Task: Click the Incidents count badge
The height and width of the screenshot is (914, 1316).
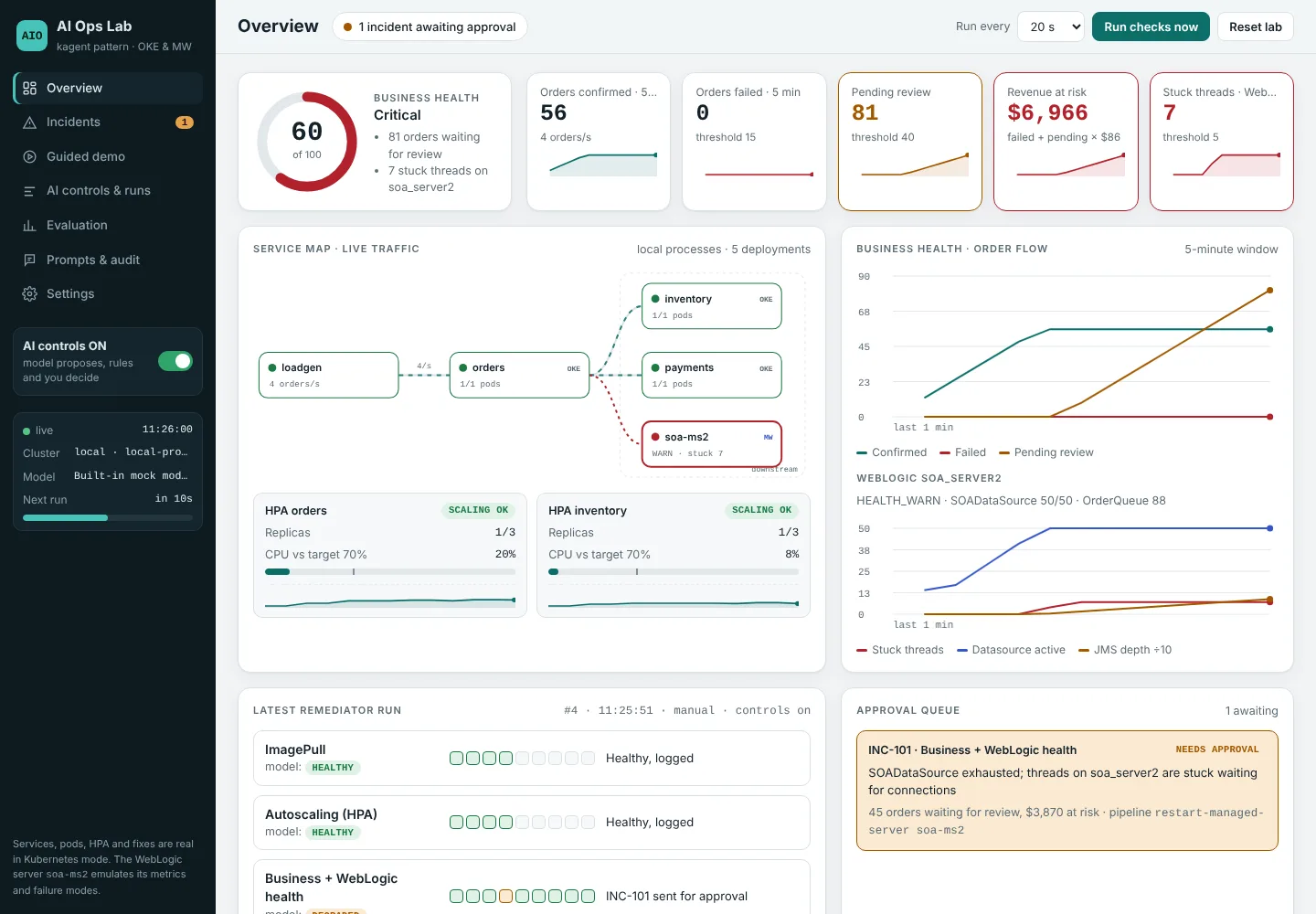Action: [x=185, y=122]
